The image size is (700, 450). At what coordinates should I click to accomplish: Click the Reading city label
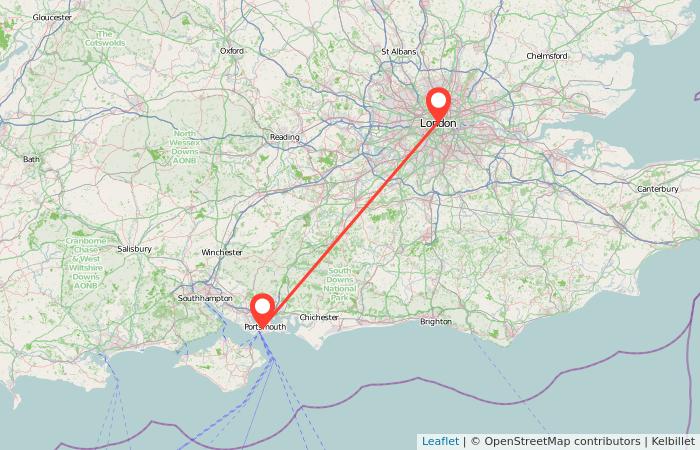284,137
